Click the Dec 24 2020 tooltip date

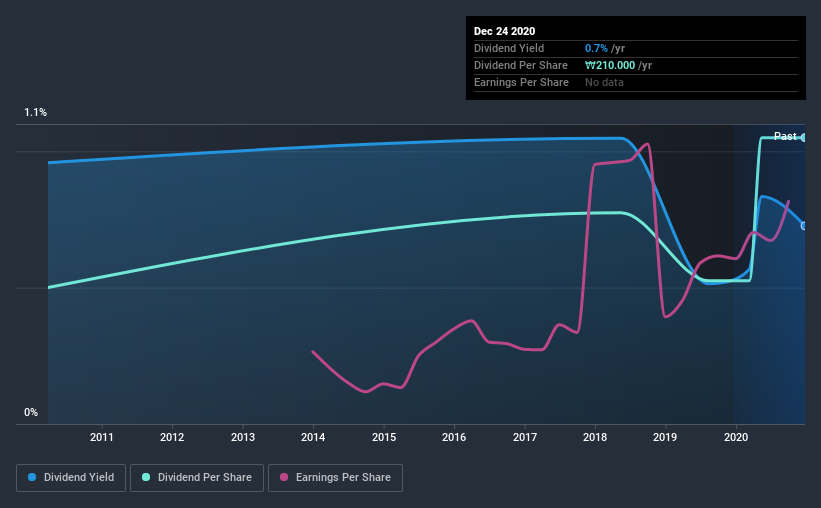[x=504, y=31]
